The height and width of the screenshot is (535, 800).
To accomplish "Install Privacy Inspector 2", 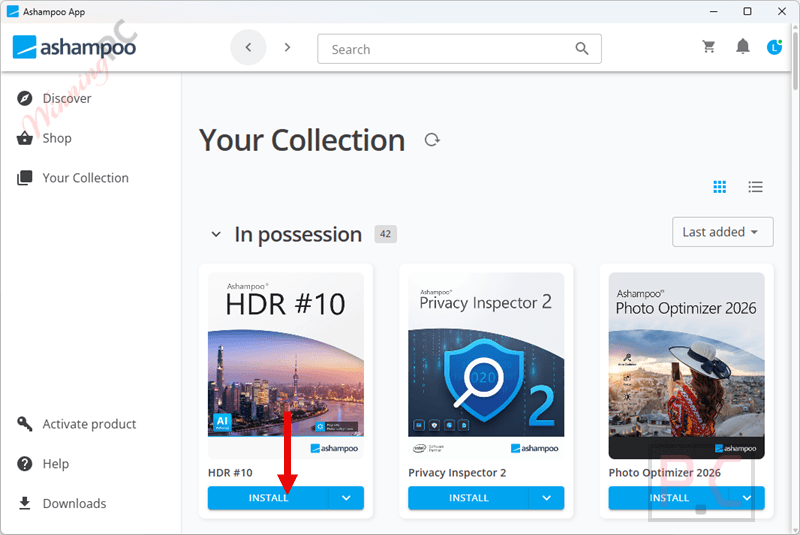I will click(x=468, y=498).
